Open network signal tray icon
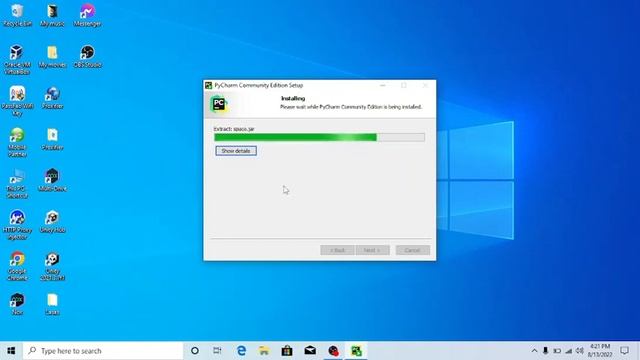The height and width of the screenshot is (360, 640). coord(569,351)
